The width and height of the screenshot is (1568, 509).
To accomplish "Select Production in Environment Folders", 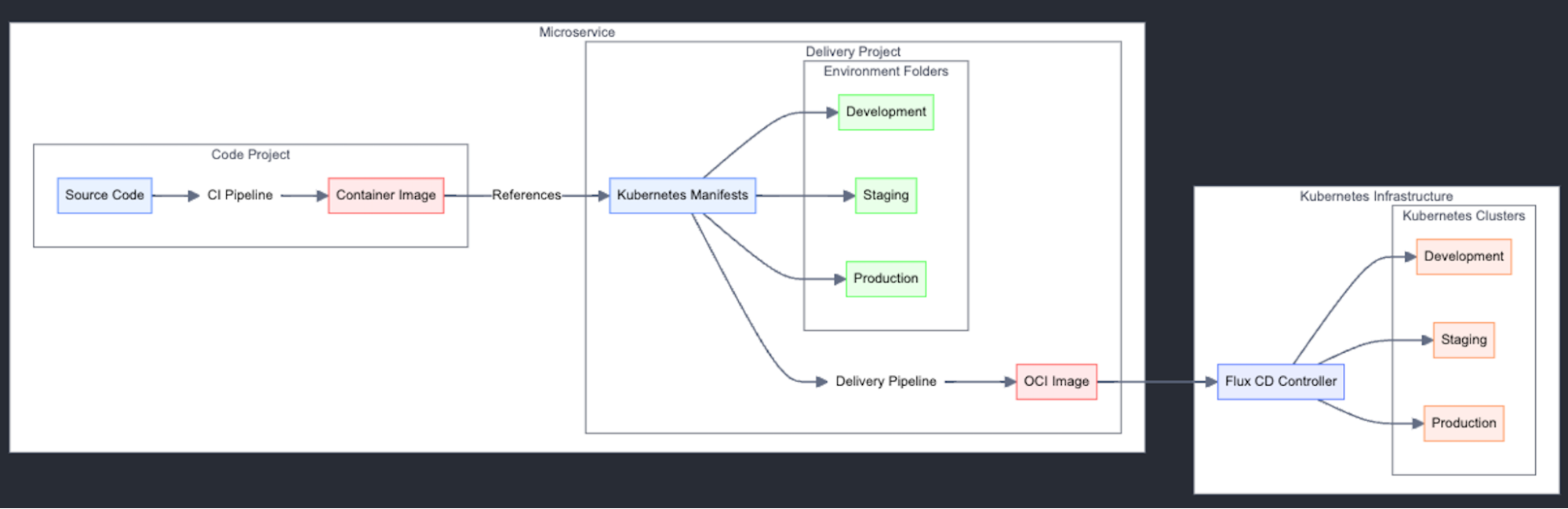I will [x=886, y=278].
